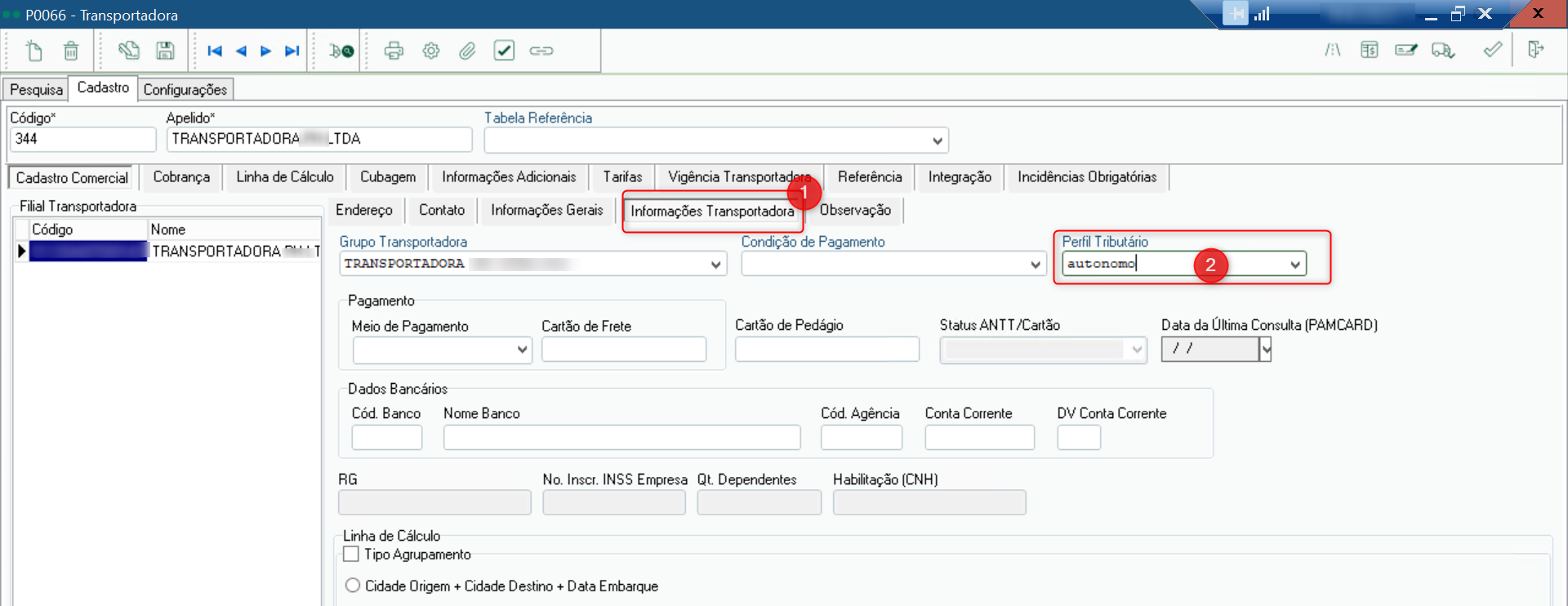This screenshot has width=1568, height=606.
Task: Open the Grupo Transportadora dropdown
Action: point(716,265)
